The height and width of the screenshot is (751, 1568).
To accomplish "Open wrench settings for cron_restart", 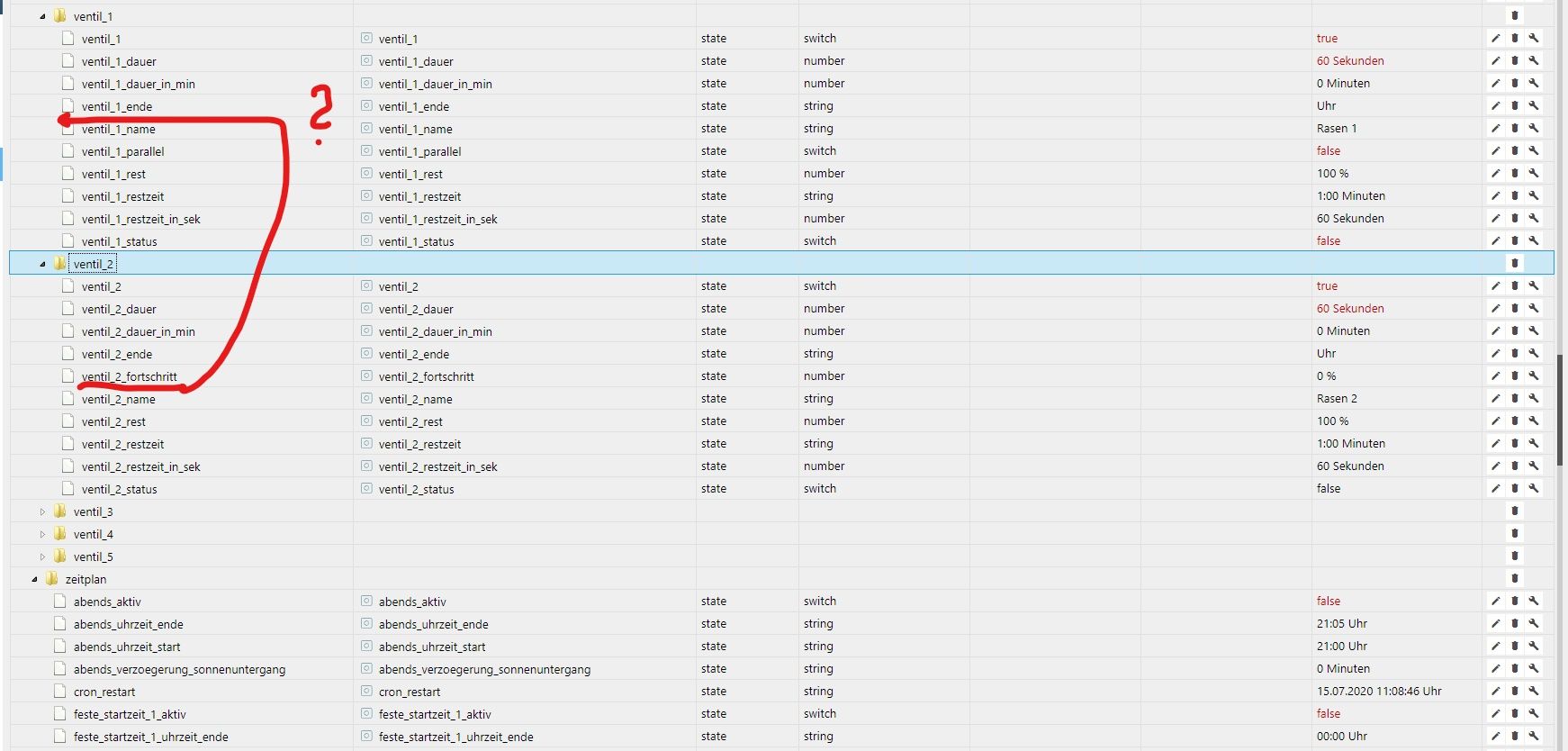I will [1534, 691].
